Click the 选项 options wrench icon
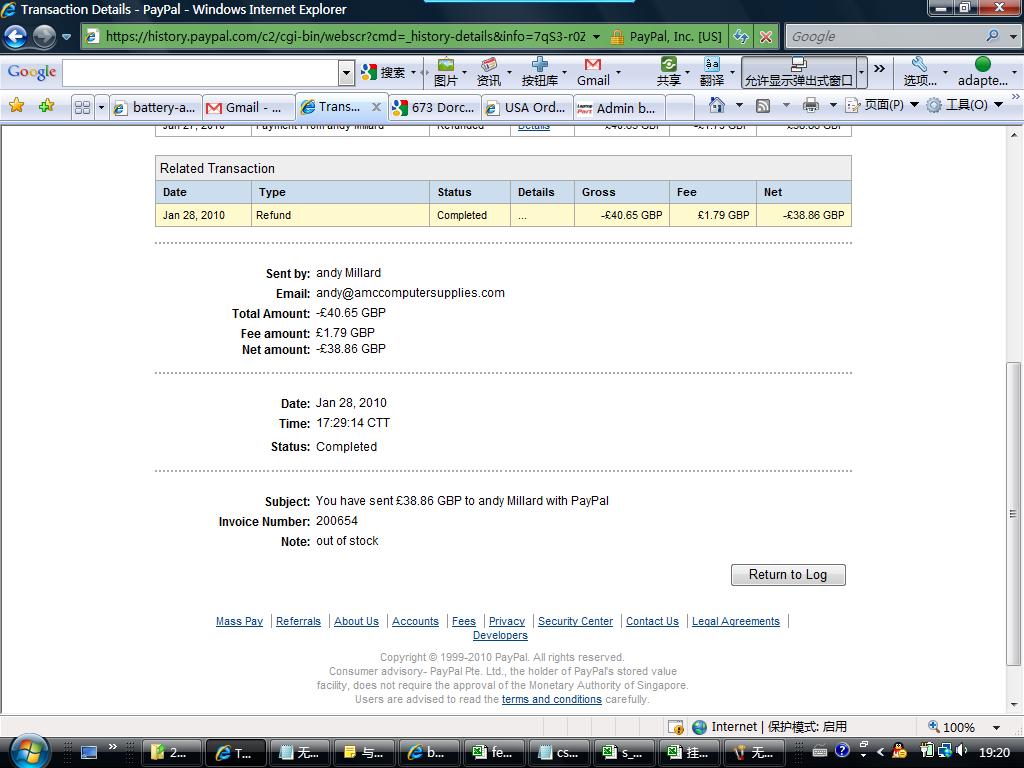 pyautogui.click(x=920, y=72)
